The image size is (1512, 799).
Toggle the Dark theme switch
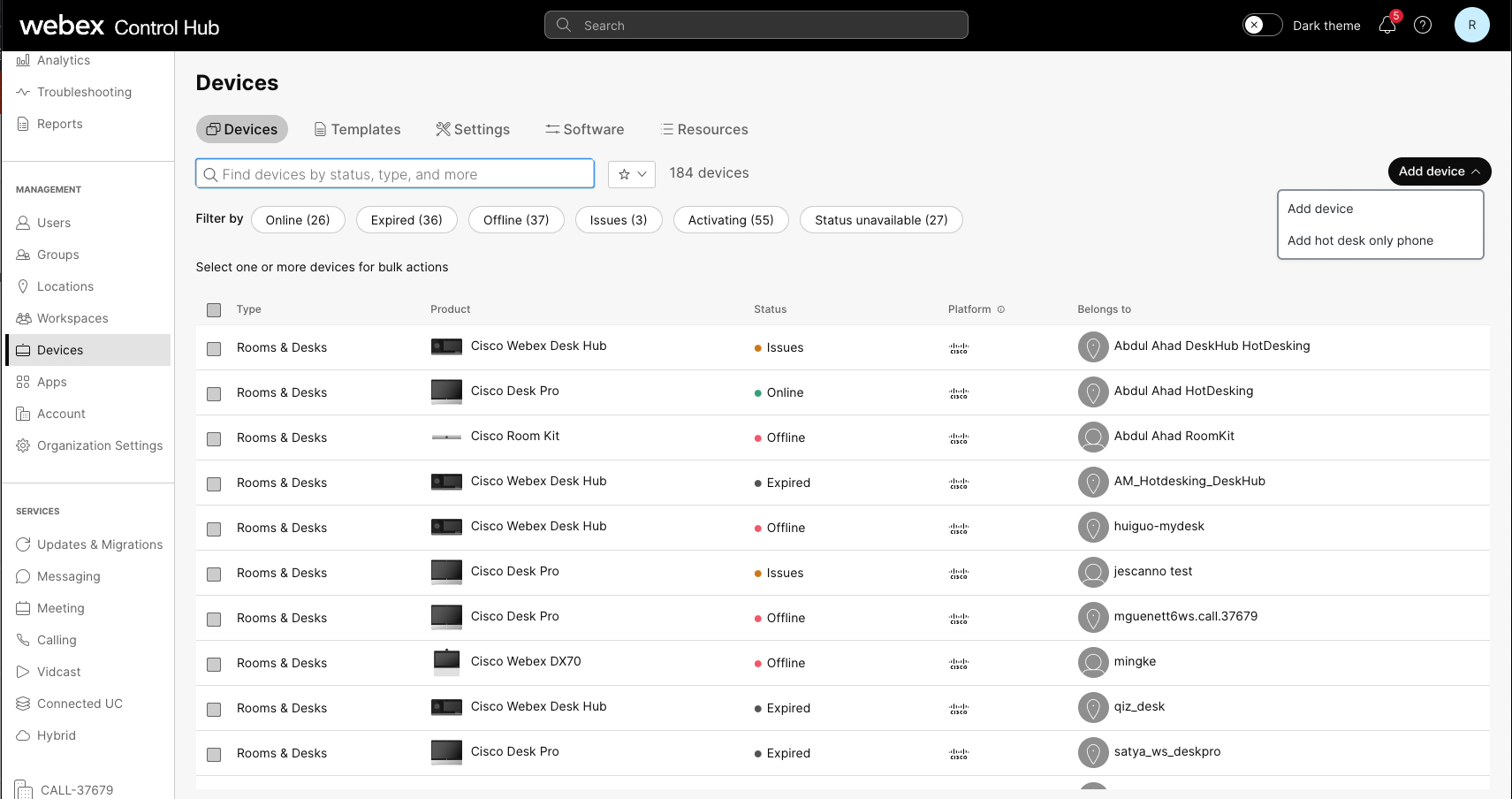pyautogui.click(x=1262, y=25)
